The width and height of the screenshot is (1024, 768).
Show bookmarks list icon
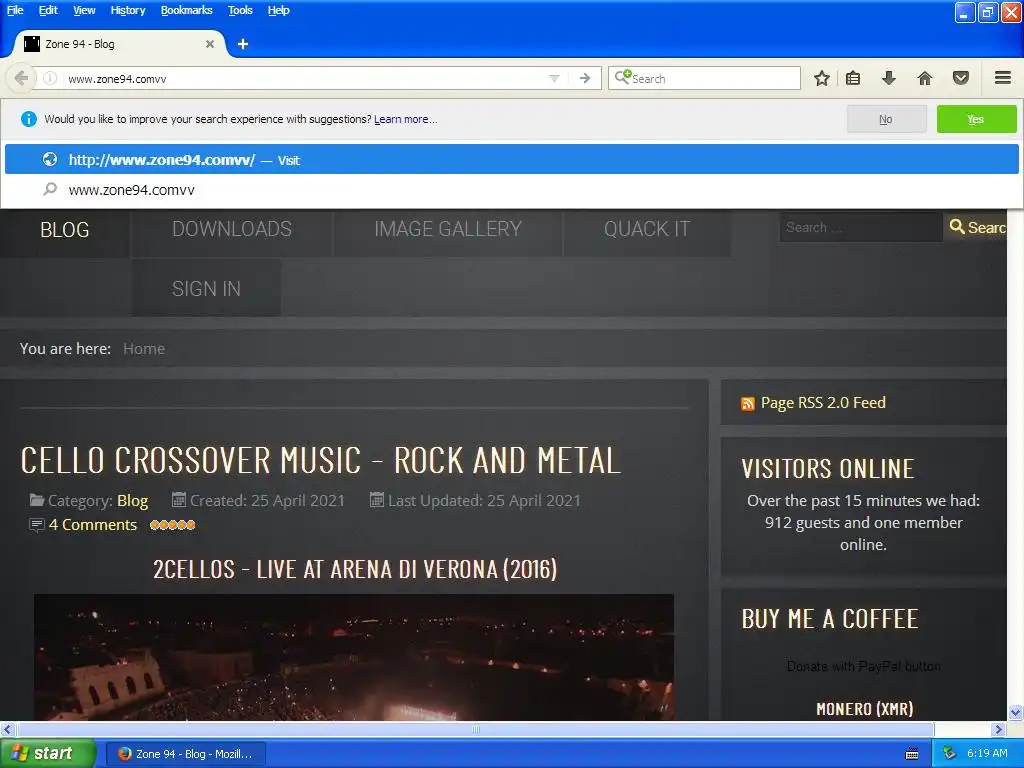pyautogui.click(x=853, y=78)
